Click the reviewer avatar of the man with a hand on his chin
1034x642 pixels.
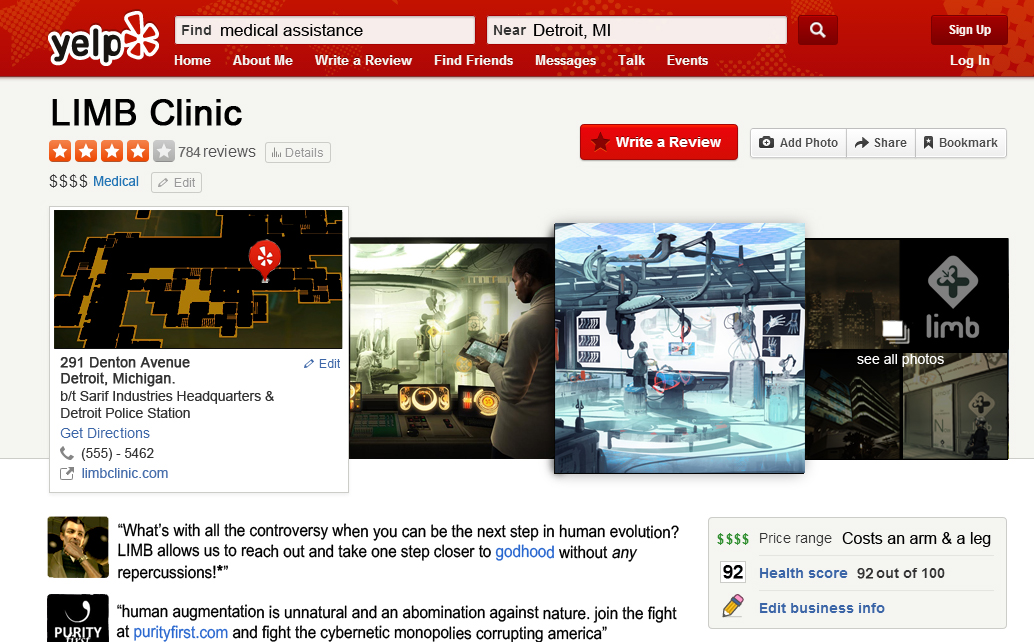78,547
